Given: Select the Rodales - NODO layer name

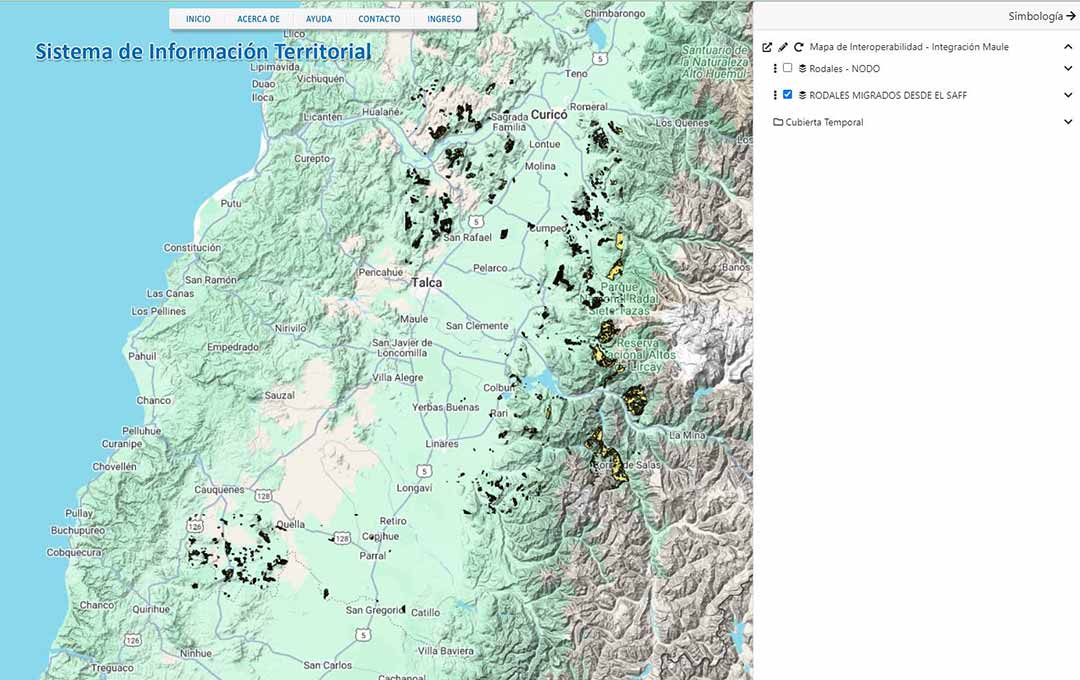Looking at the screenshot, I should click(844, 68).
